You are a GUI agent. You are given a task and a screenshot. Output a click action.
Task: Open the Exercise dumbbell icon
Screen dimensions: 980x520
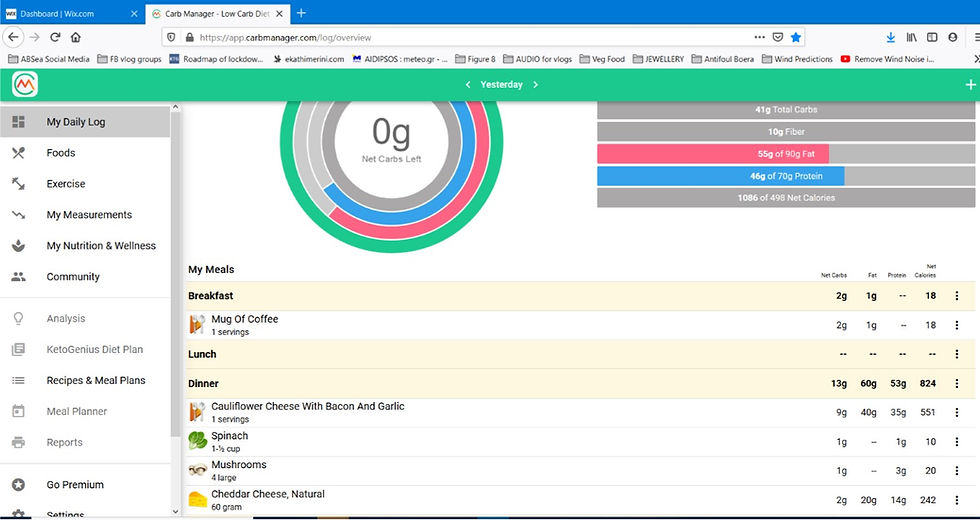point(19,184)
